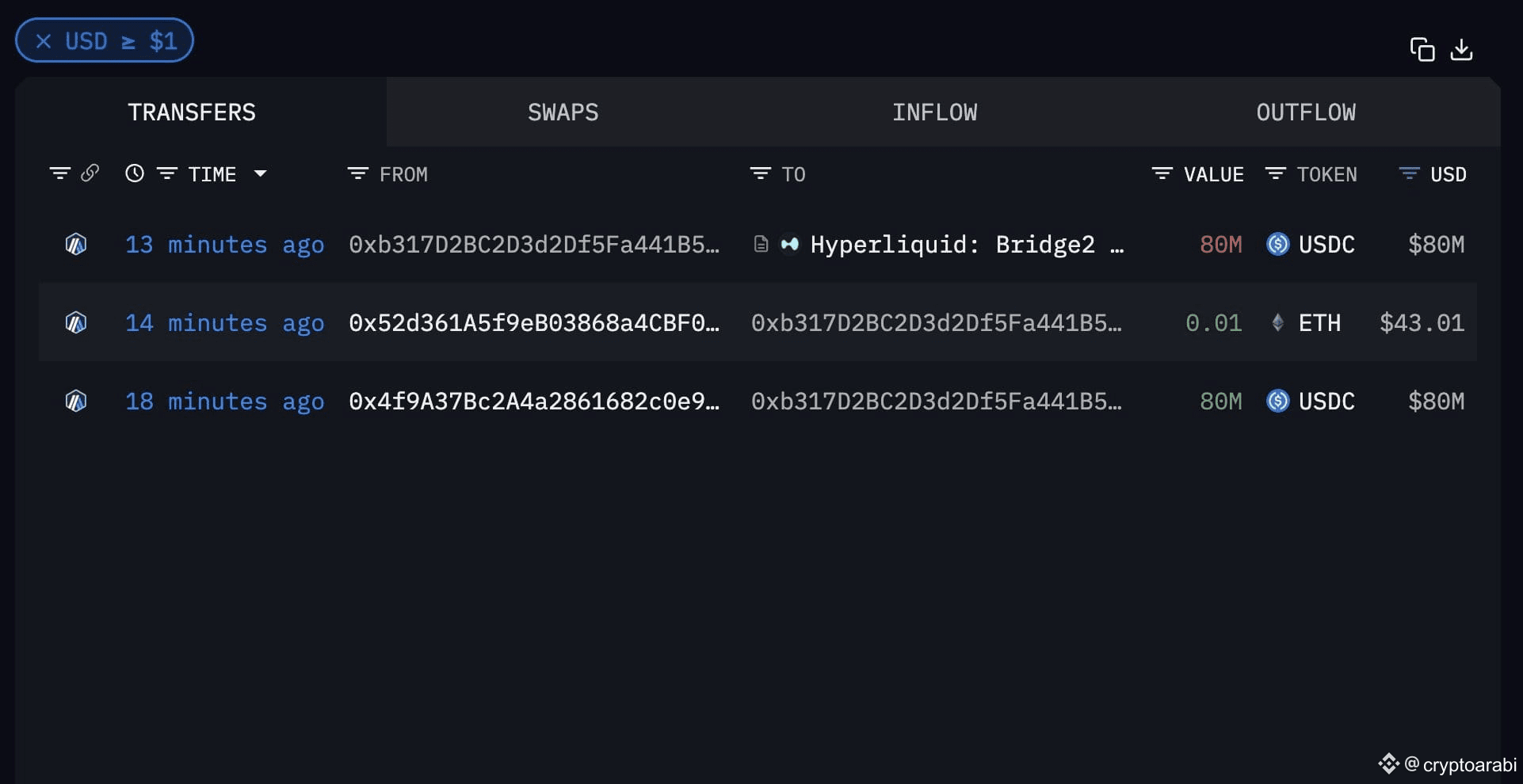
Task: Open the USD column filter options
Action: [1408, 173]
